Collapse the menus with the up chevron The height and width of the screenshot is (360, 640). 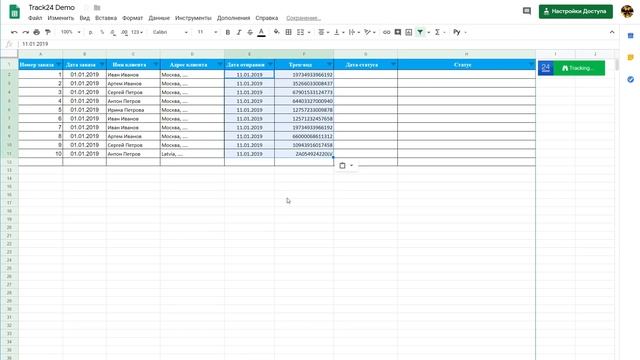pos(612,32)
